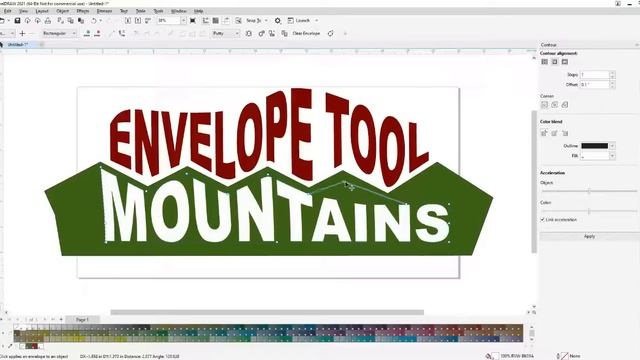This screenshot has height=360, width=640.
Task: Adjust the Object acceleration slider
Action: coord(589,191)
